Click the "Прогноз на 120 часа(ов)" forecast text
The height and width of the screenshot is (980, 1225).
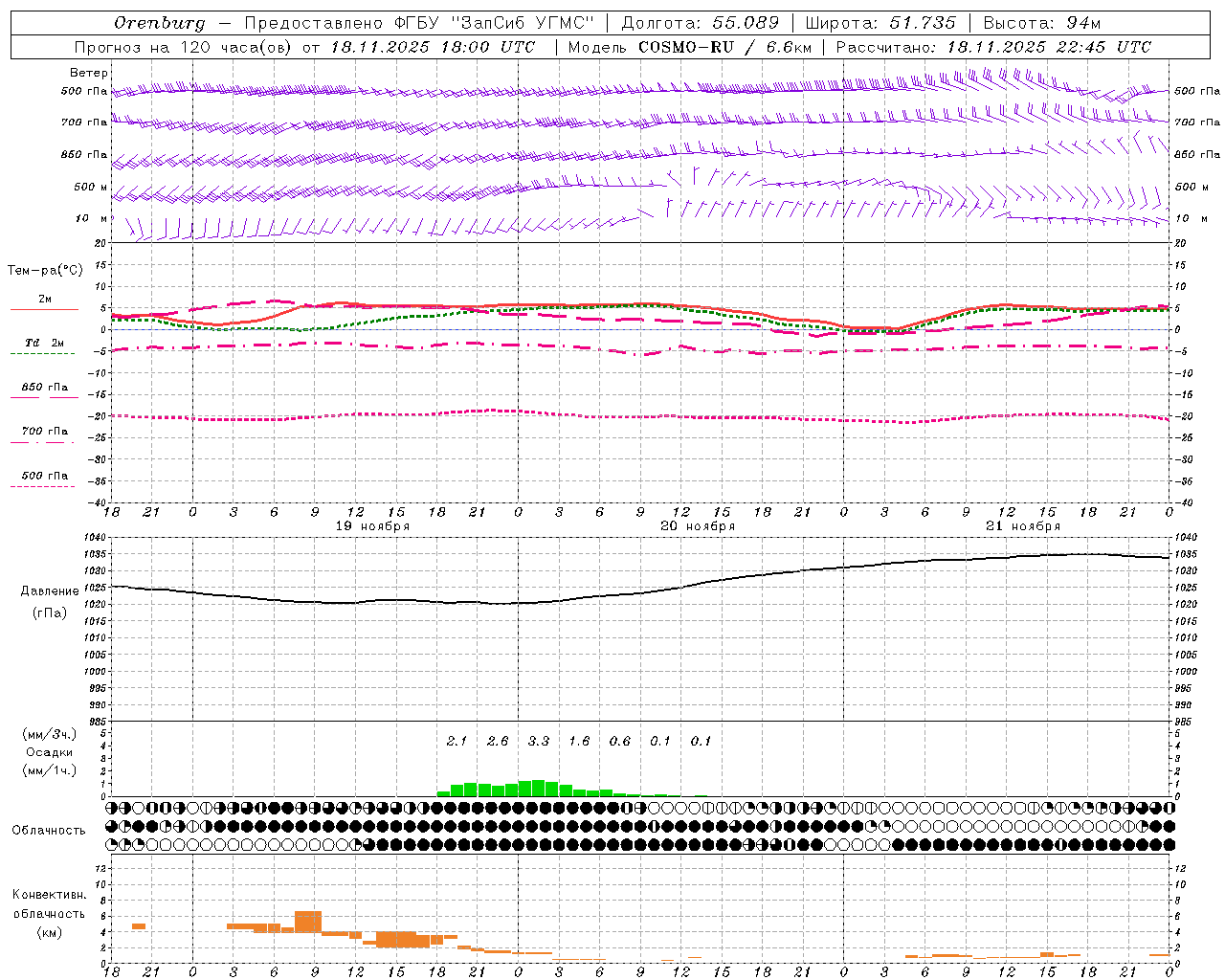tap(185, 47)
